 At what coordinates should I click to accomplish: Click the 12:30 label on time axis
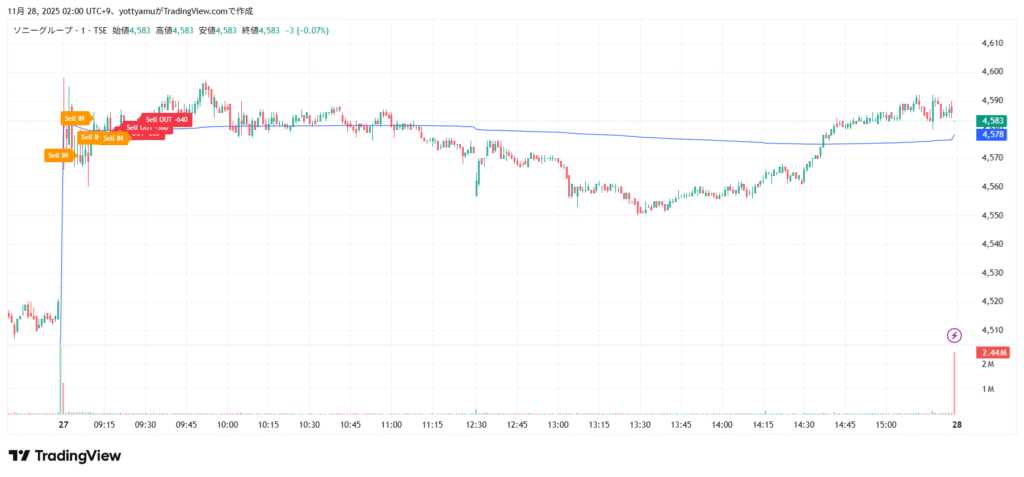click(x=476, y=425)
